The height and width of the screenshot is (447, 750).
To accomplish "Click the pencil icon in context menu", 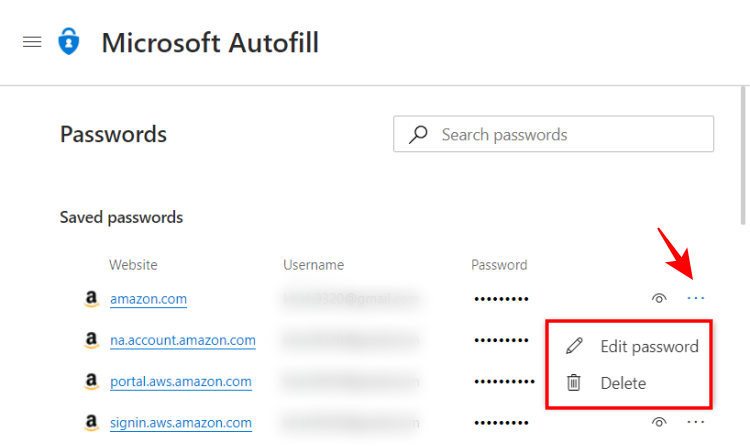I will 574,347.
